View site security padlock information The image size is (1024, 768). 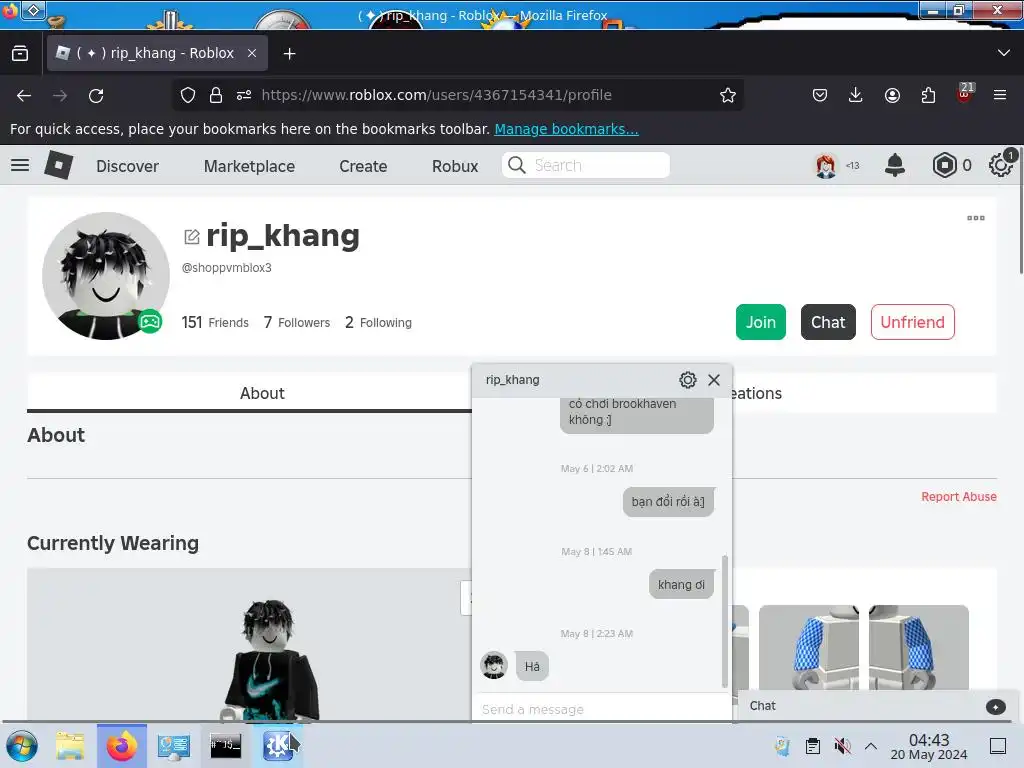[x=216, y=95]
